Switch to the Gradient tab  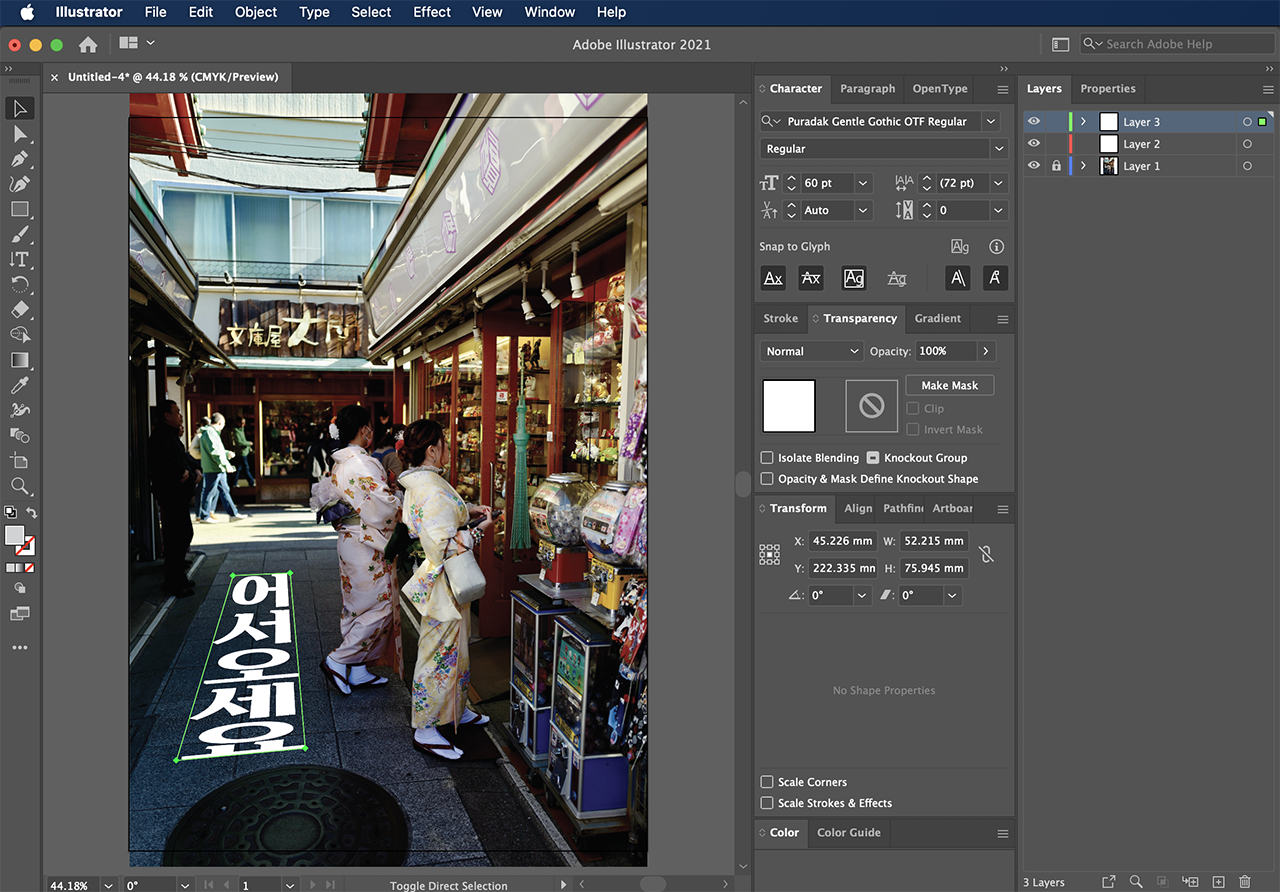point(937,318)
